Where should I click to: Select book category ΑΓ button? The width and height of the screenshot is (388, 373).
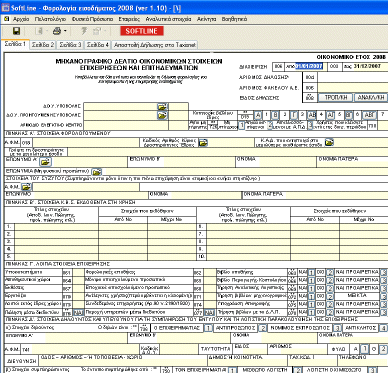(330, 115)
